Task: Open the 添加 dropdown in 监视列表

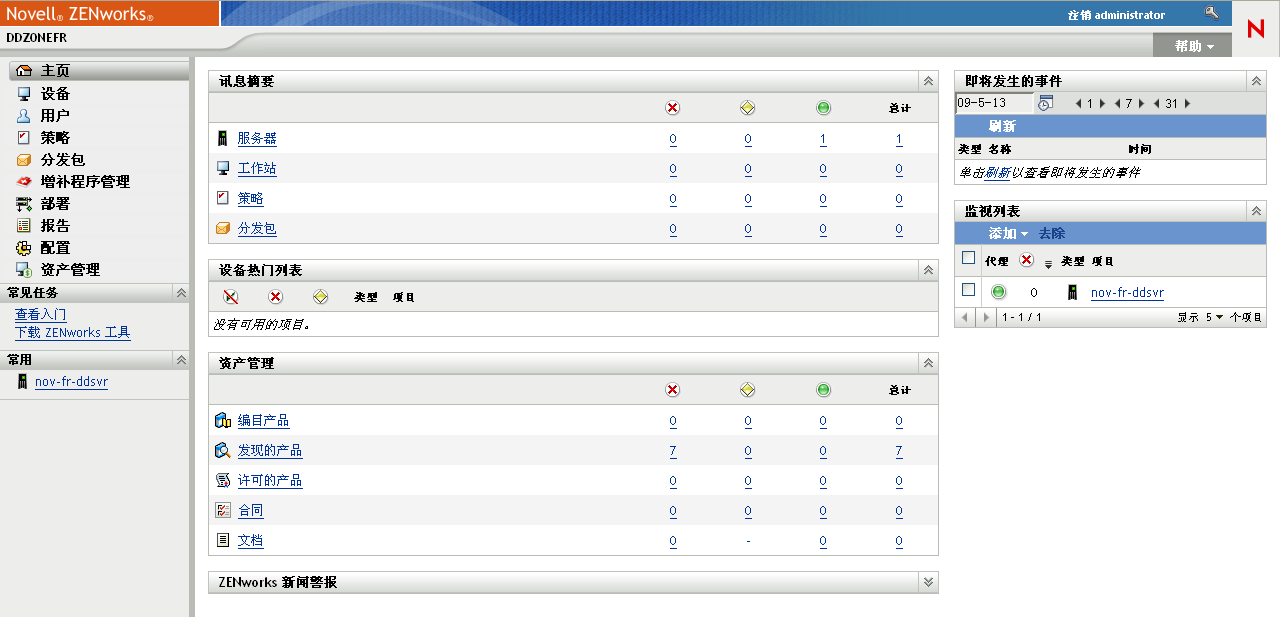Action: point(1008,233)
